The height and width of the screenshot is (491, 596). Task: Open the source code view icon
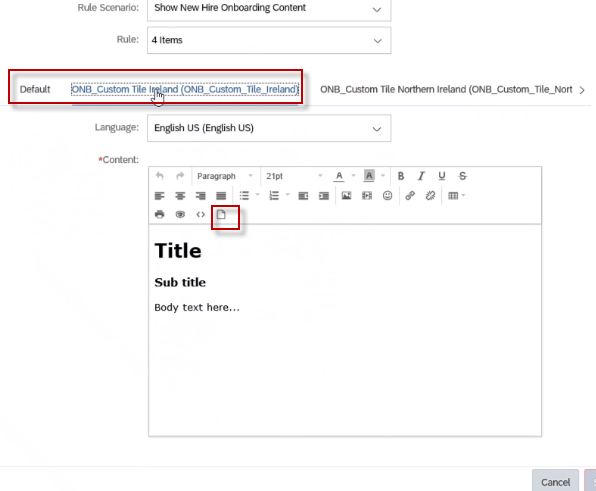coord(201,215)
